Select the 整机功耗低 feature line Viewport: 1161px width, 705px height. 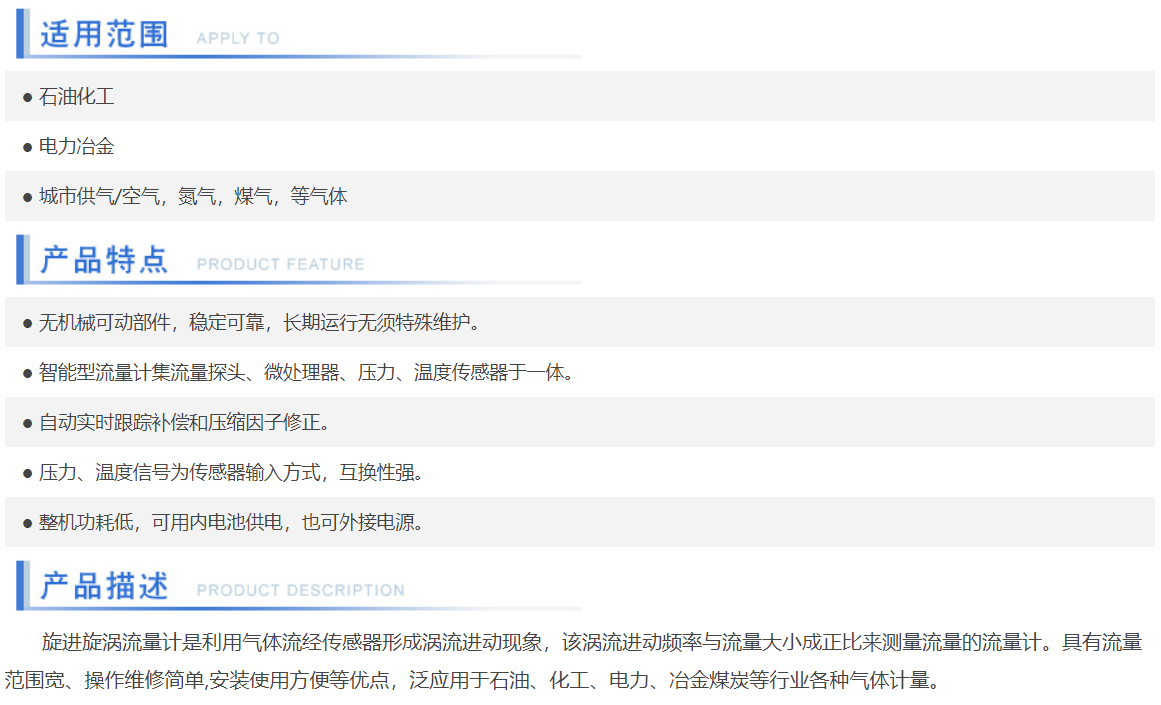[x=231, y=523]
